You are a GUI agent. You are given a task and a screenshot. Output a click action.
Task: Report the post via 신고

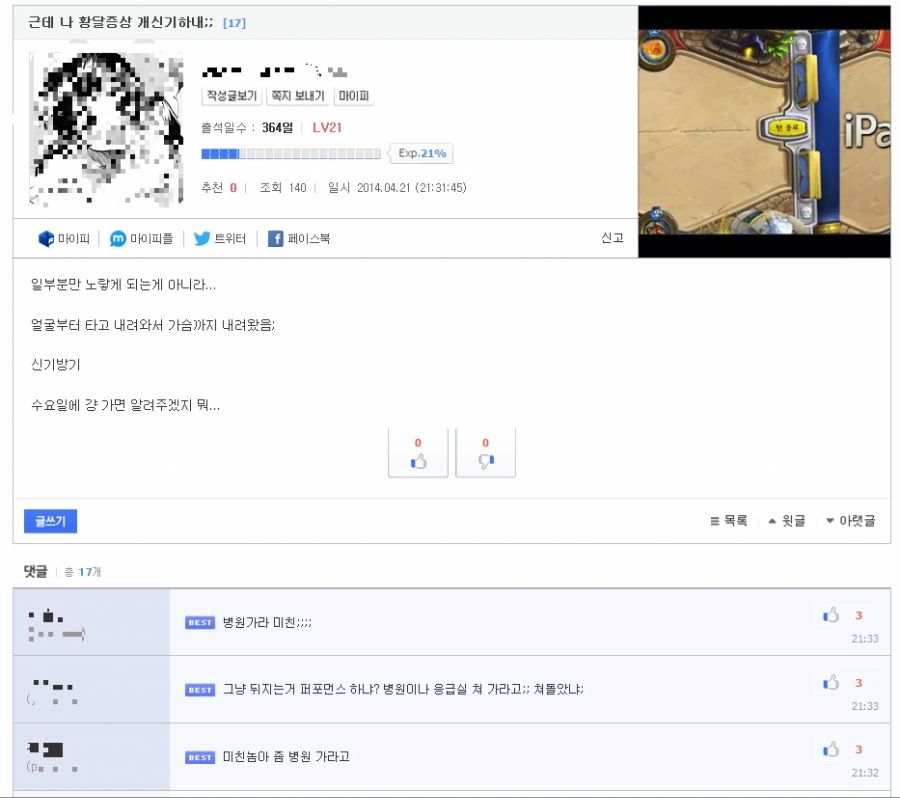pyautogui.click(x=612, y=238)
